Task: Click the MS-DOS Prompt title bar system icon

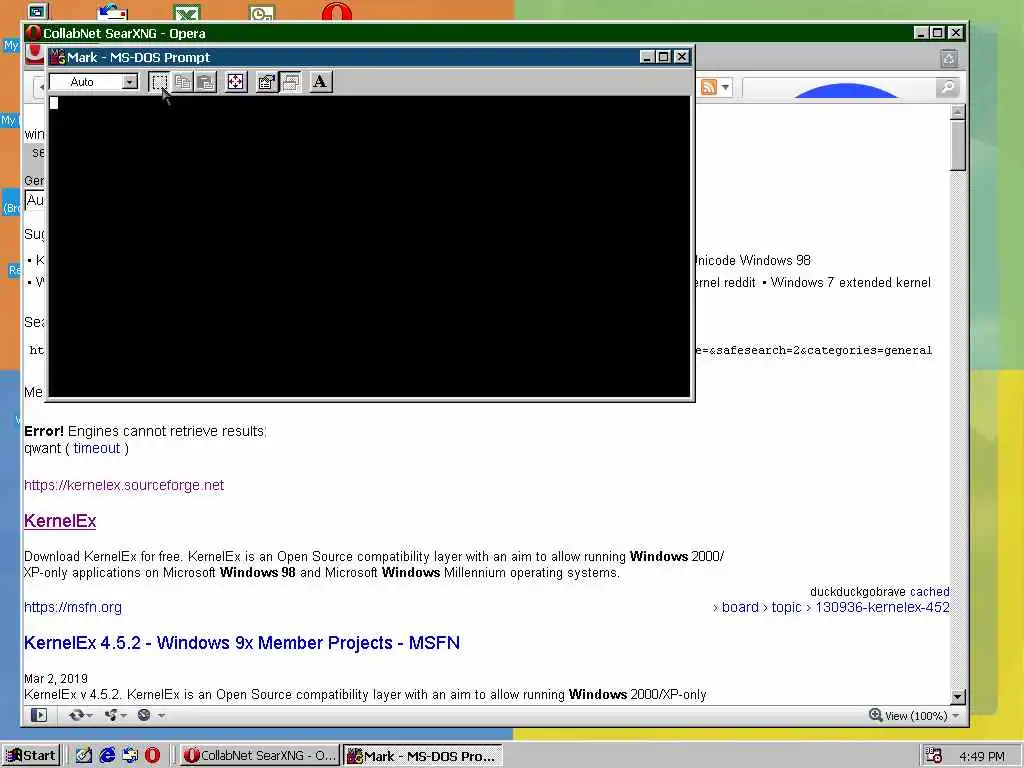Action: tap(57, 57)
